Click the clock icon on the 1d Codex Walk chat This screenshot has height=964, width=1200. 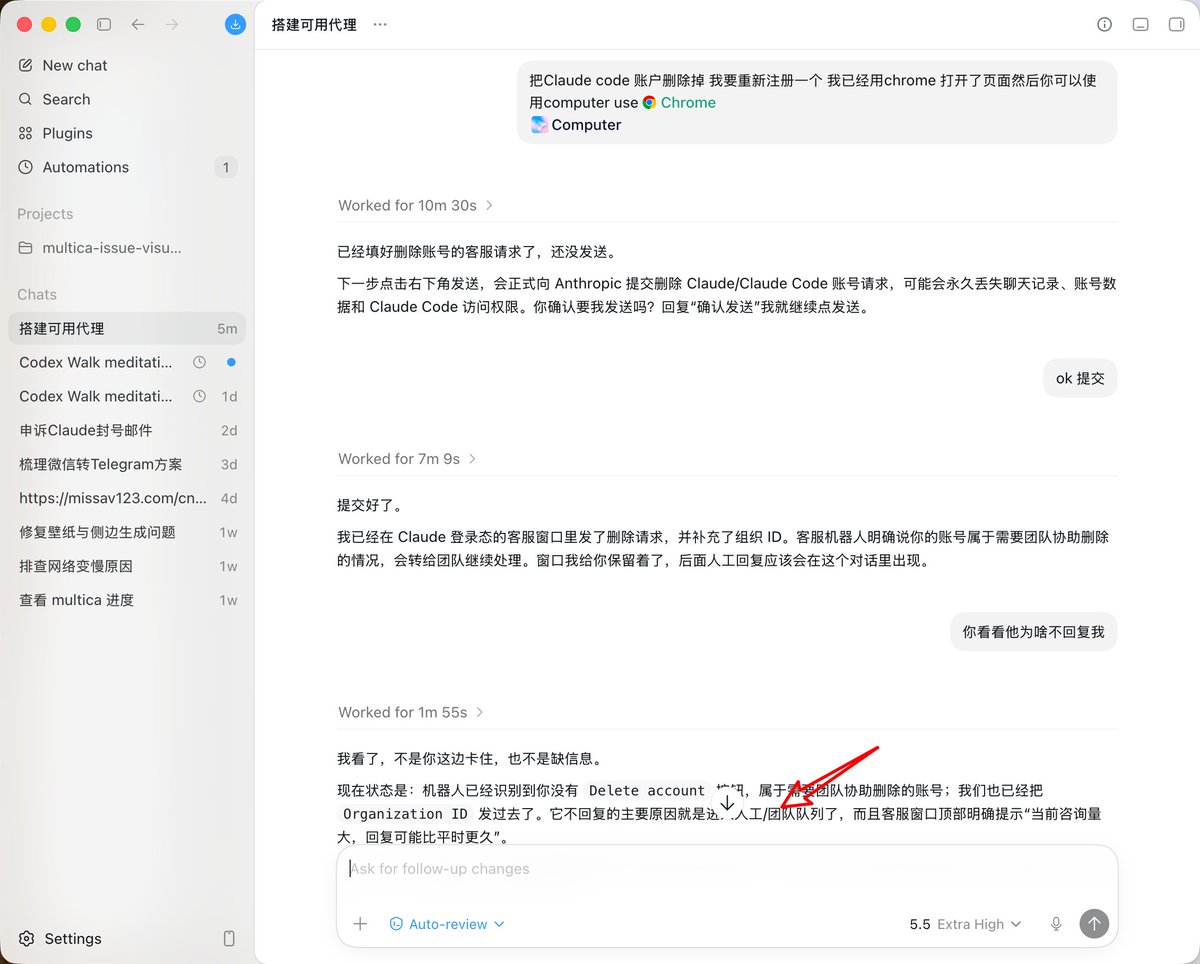coord(199,396)
